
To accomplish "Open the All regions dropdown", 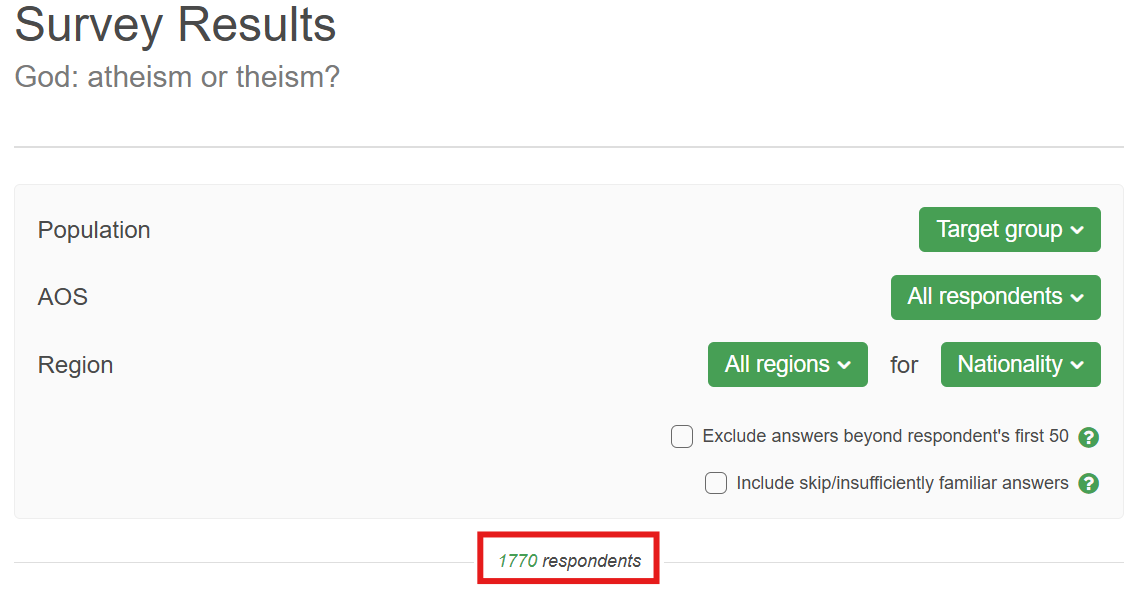I will (787, 365).
